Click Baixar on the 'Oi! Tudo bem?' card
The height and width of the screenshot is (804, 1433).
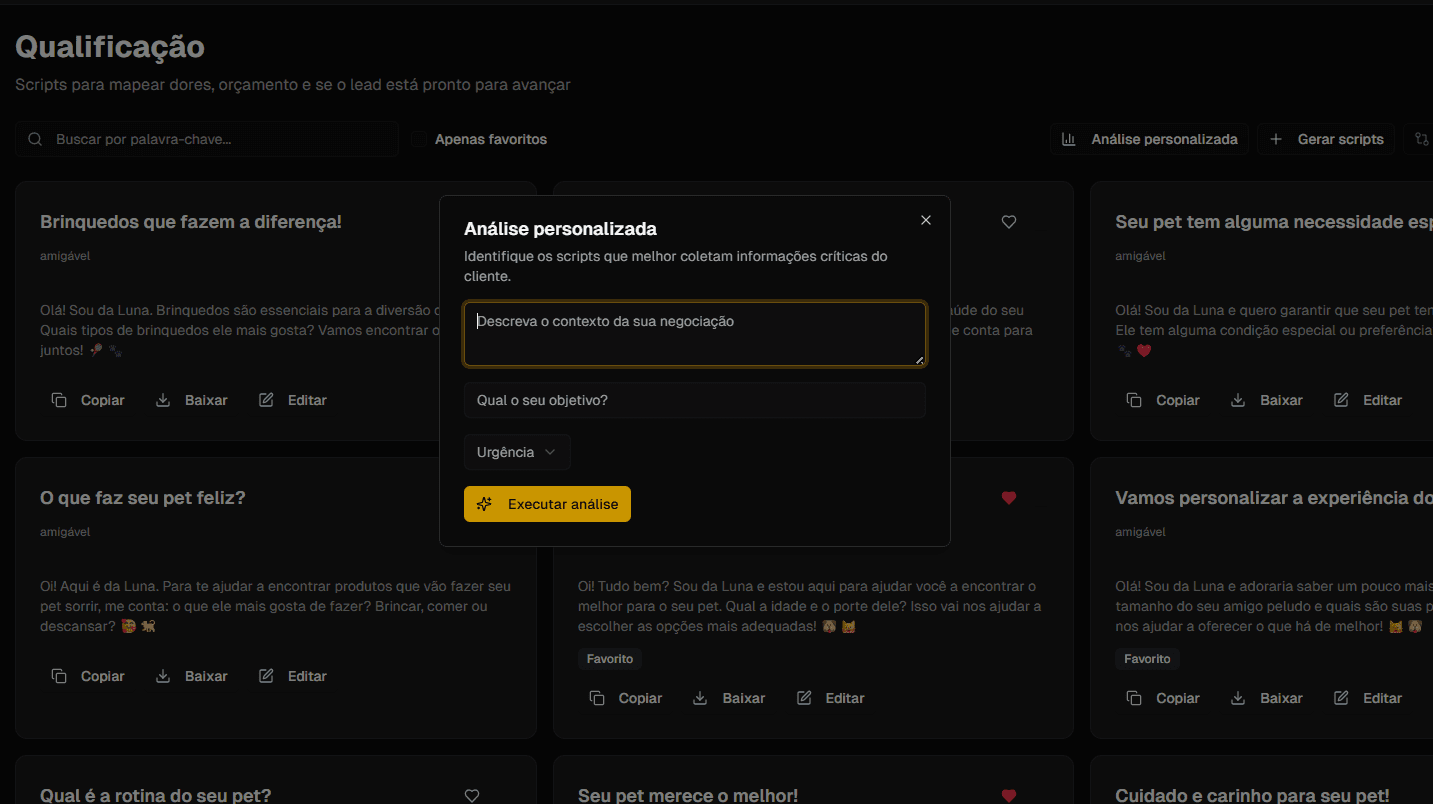pos(730,698)
